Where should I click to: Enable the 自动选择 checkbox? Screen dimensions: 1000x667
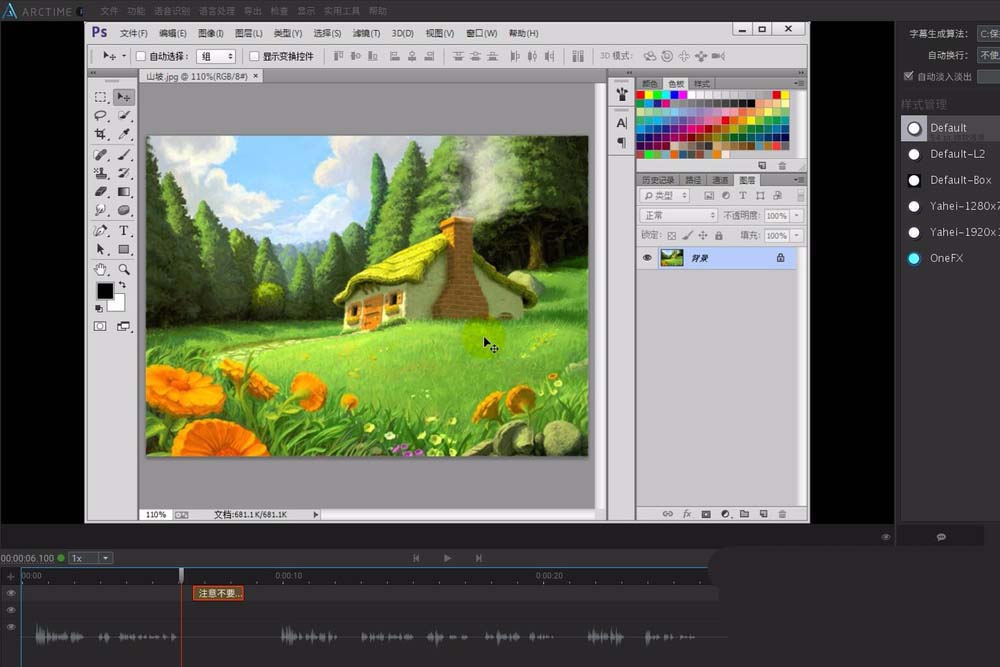[141, 56]
